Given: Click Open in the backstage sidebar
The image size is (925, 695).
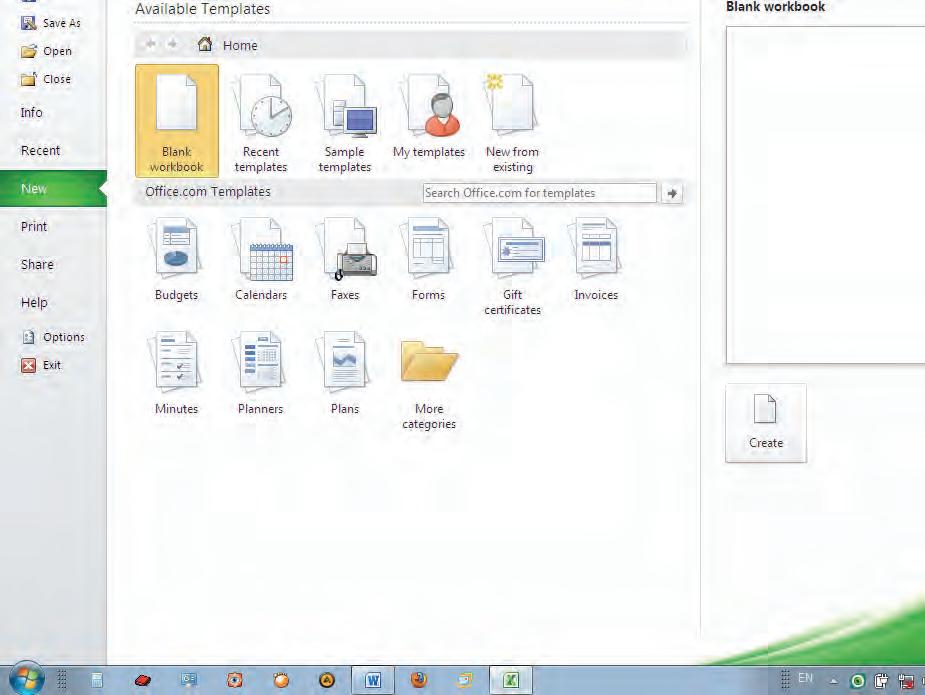Looking at the screenshot, I should [46, 51].
